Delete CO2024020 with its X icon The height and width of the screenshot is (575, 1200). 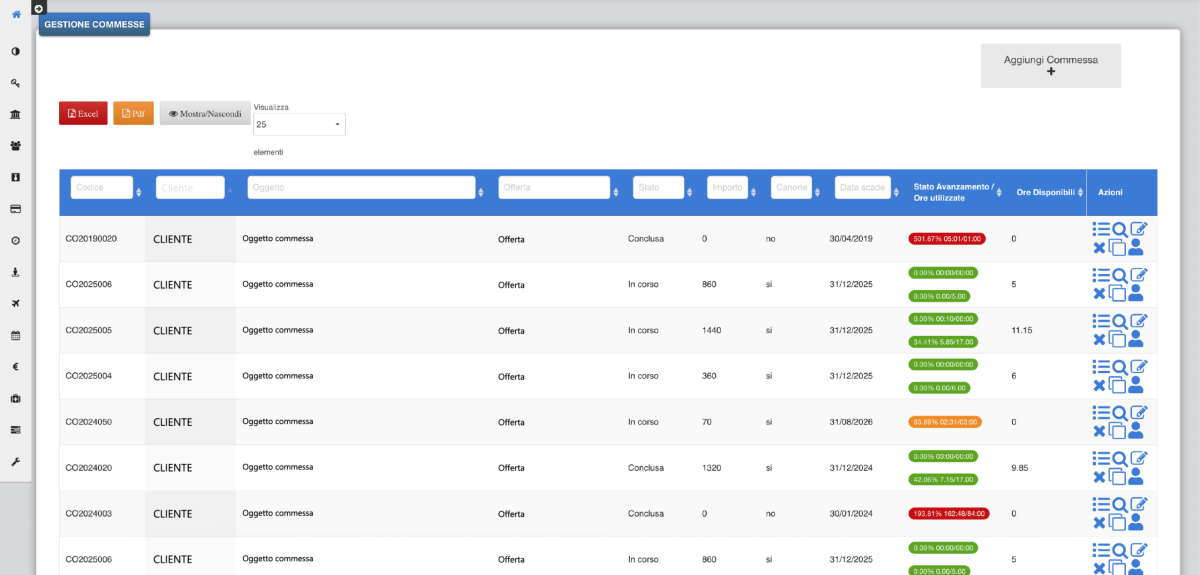1099,477
